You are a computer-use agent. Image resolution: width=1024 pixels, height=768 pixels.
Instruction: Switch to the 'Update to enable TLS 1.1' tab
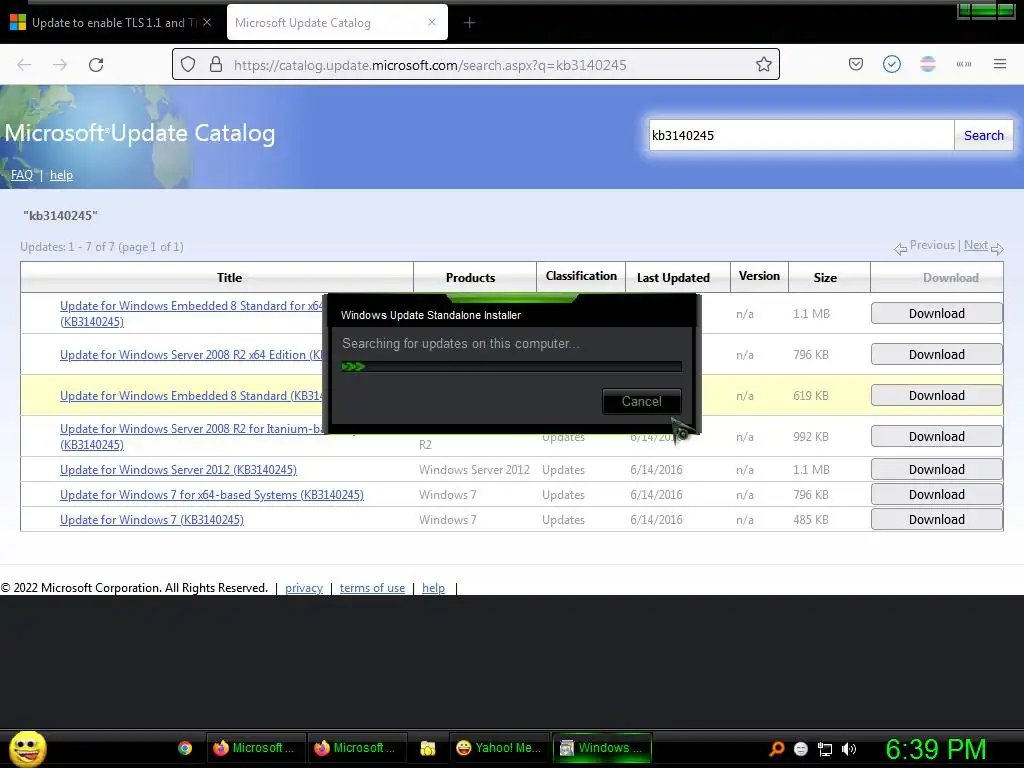point(112,22)
